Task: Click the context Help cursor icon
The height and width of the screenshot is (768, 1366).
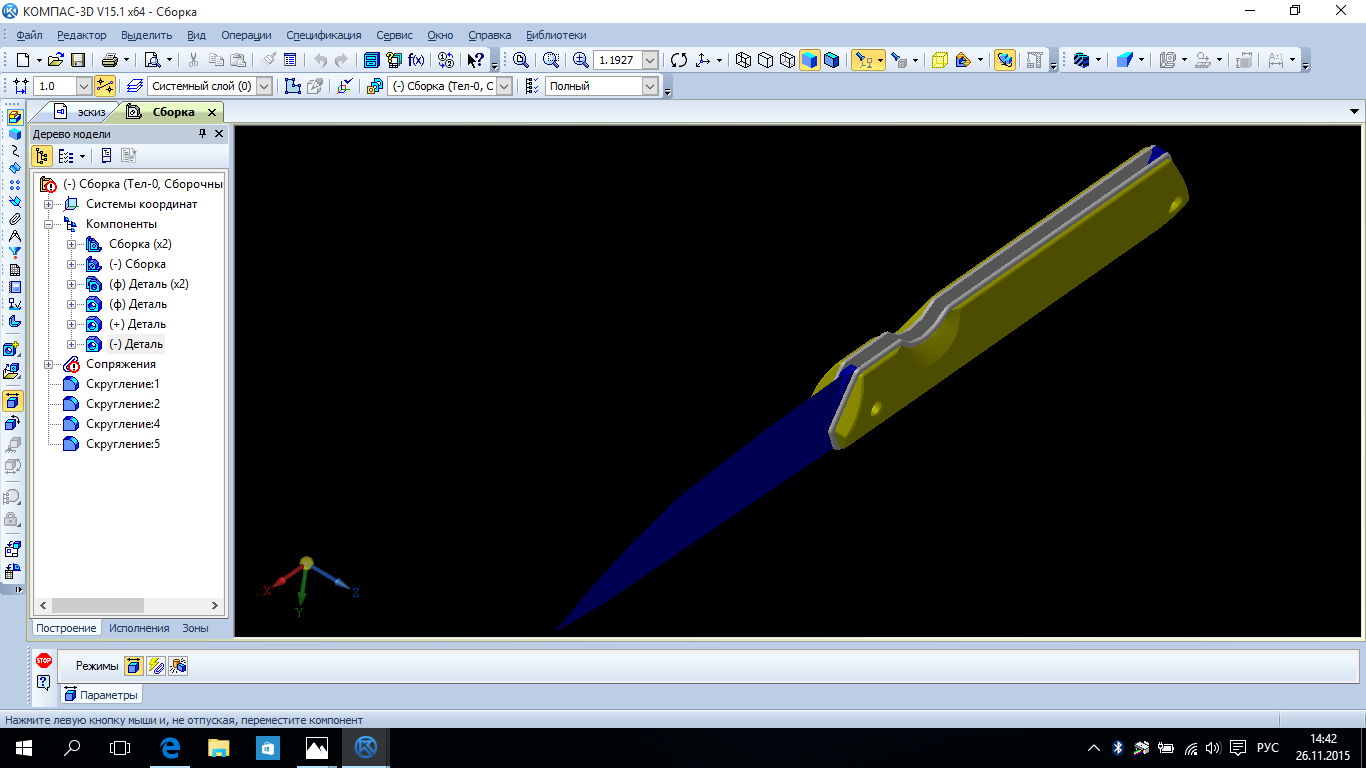Action: (476, 60)
